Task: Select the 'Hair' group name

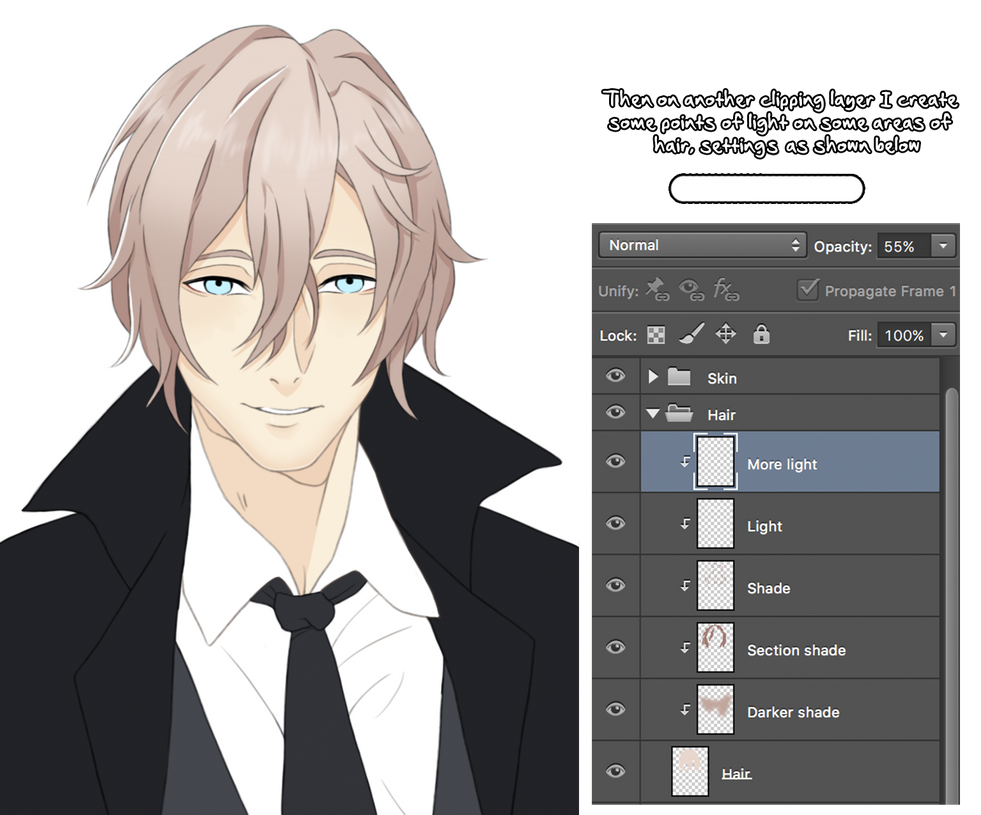Action: [721, 415]
